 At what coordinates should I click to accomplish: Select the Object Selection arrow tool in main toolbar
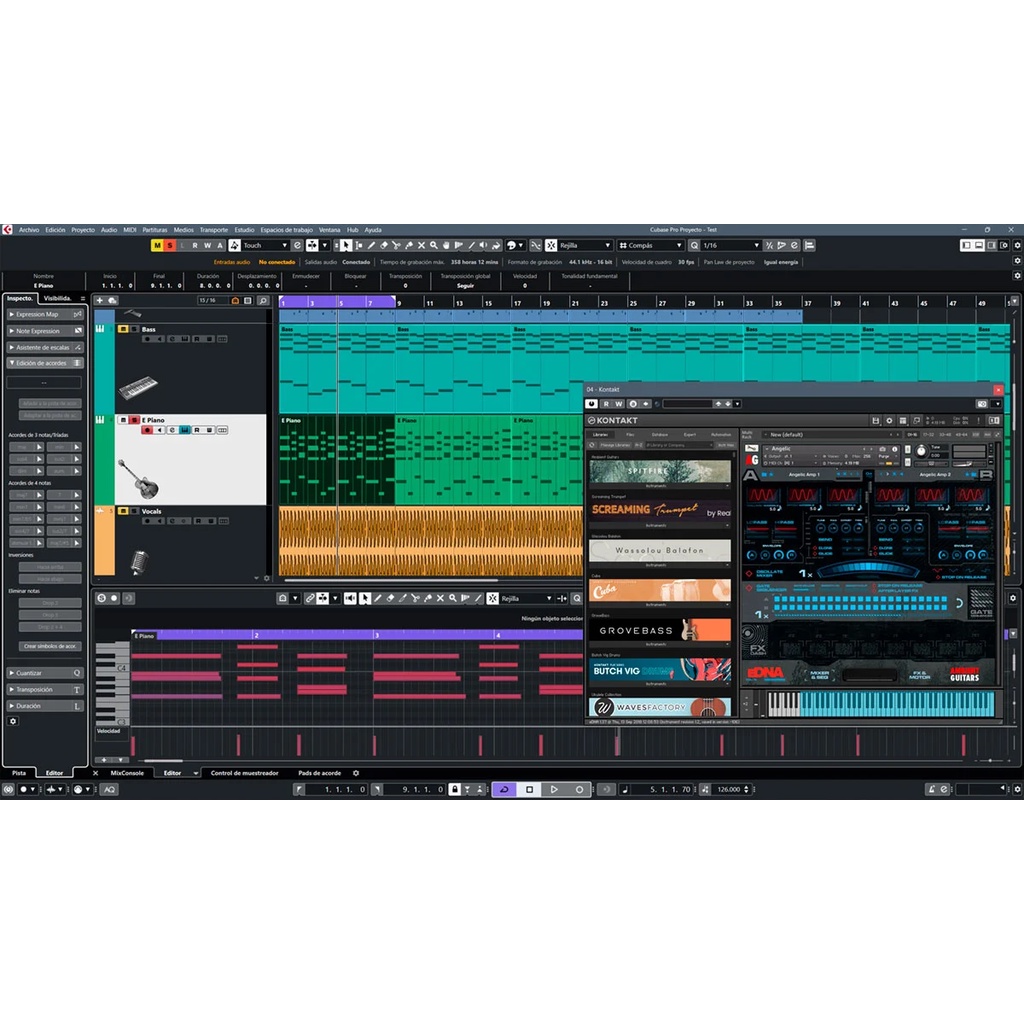click(x=345, y=246)
